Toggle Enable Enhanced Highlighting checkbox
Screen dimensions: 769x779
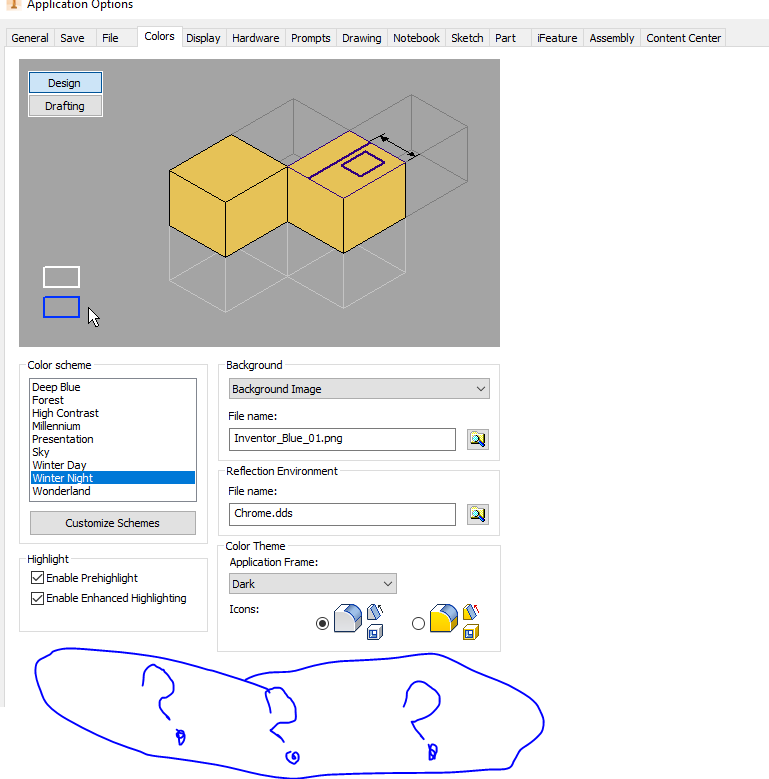pos(37,598)
